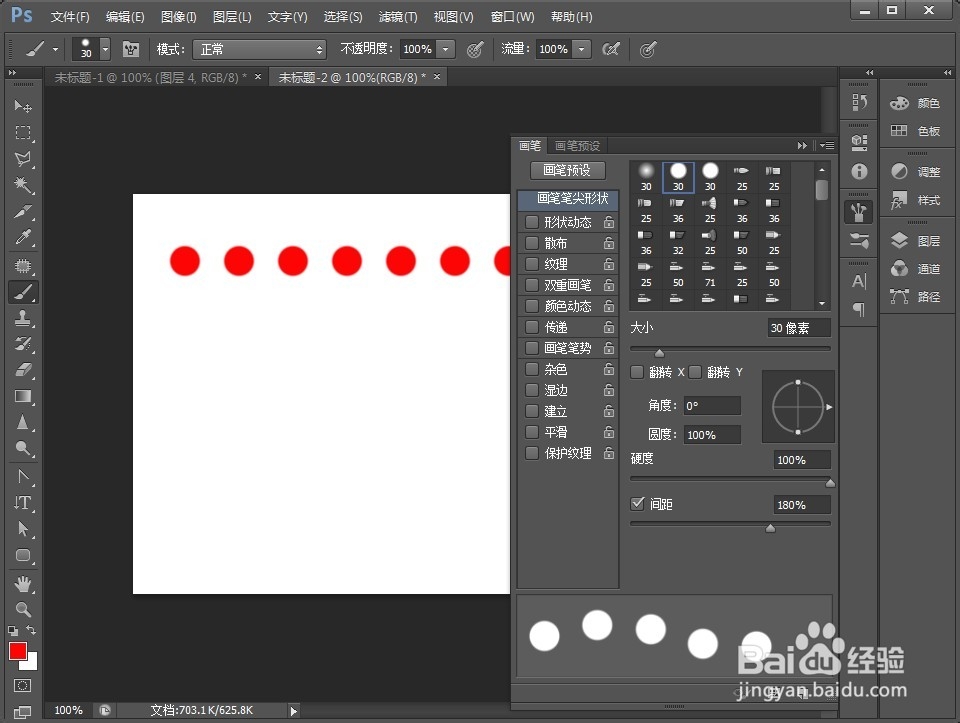Screen dimensions: 960x723
Task: Click the 硬度 hardness value field
Action: (801, 460)
